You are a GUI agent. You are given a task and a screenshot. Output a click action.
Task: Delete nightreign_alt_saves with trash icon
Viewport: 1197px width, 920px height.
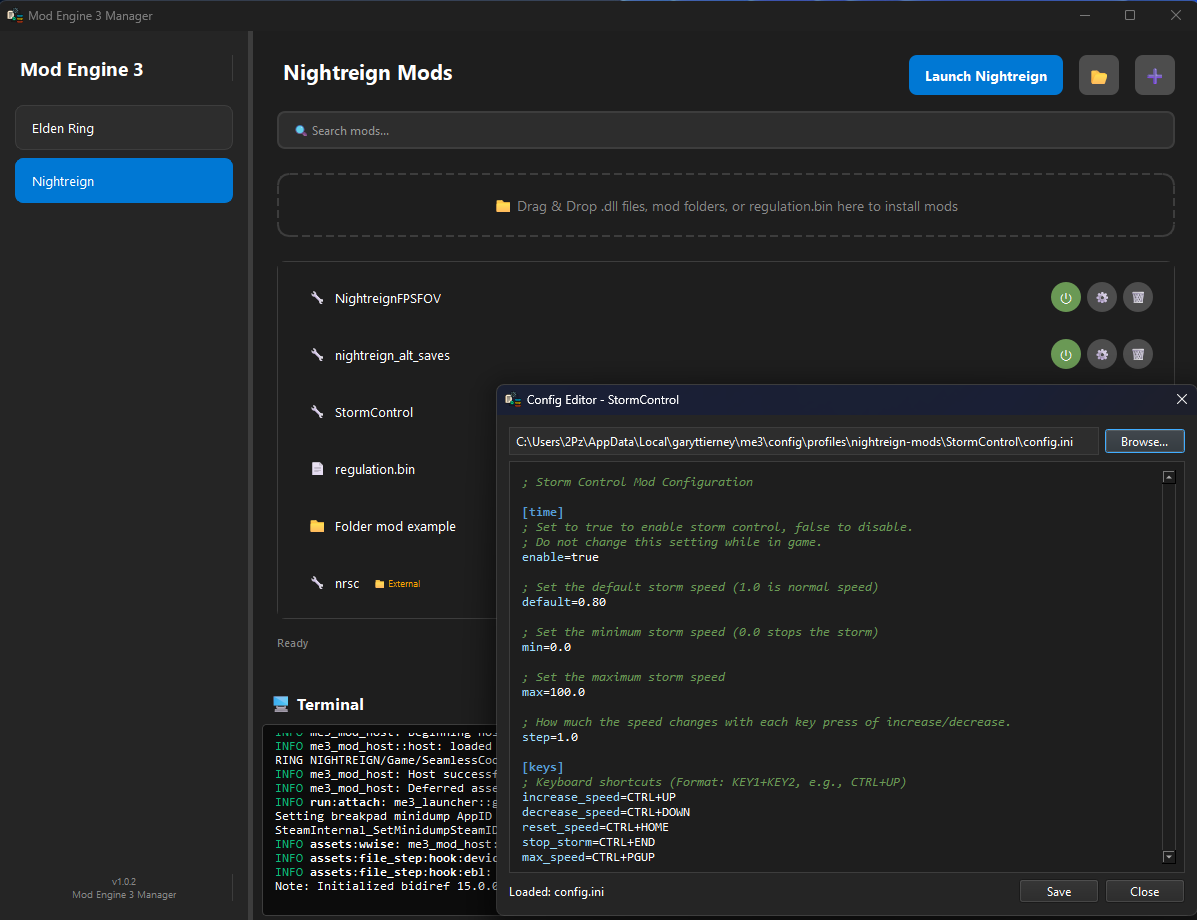point(1137,354)
